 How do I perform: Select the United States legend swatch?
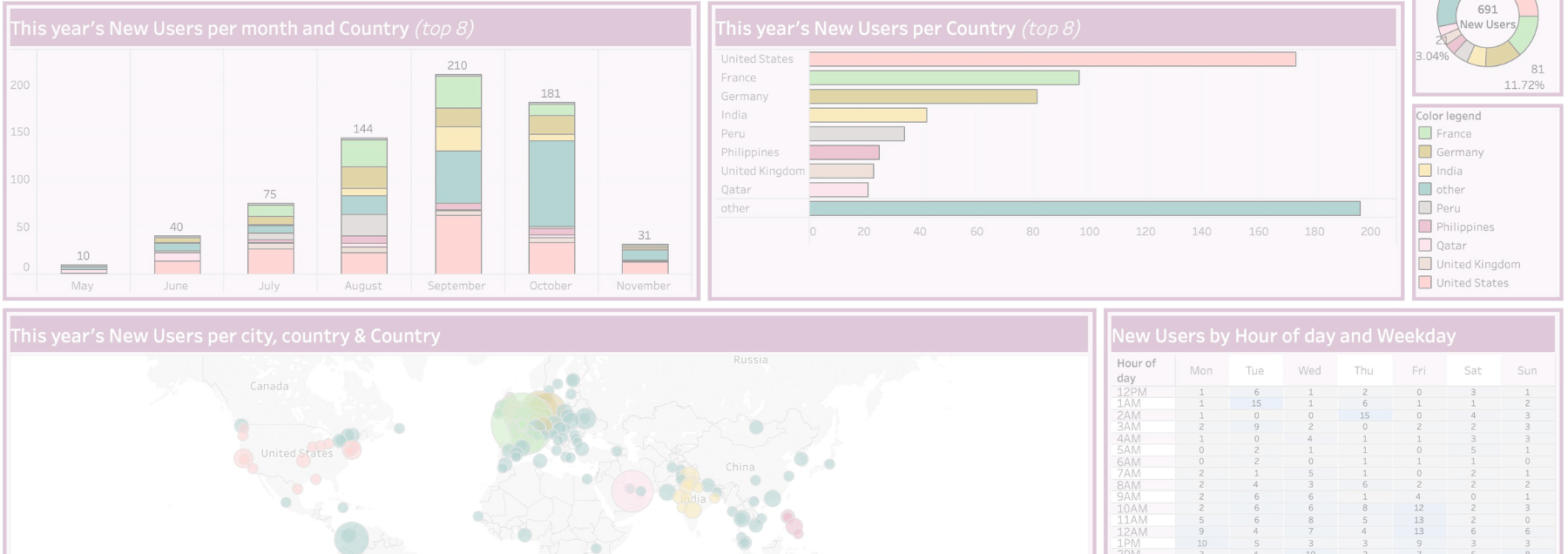tap(1424, 283)
